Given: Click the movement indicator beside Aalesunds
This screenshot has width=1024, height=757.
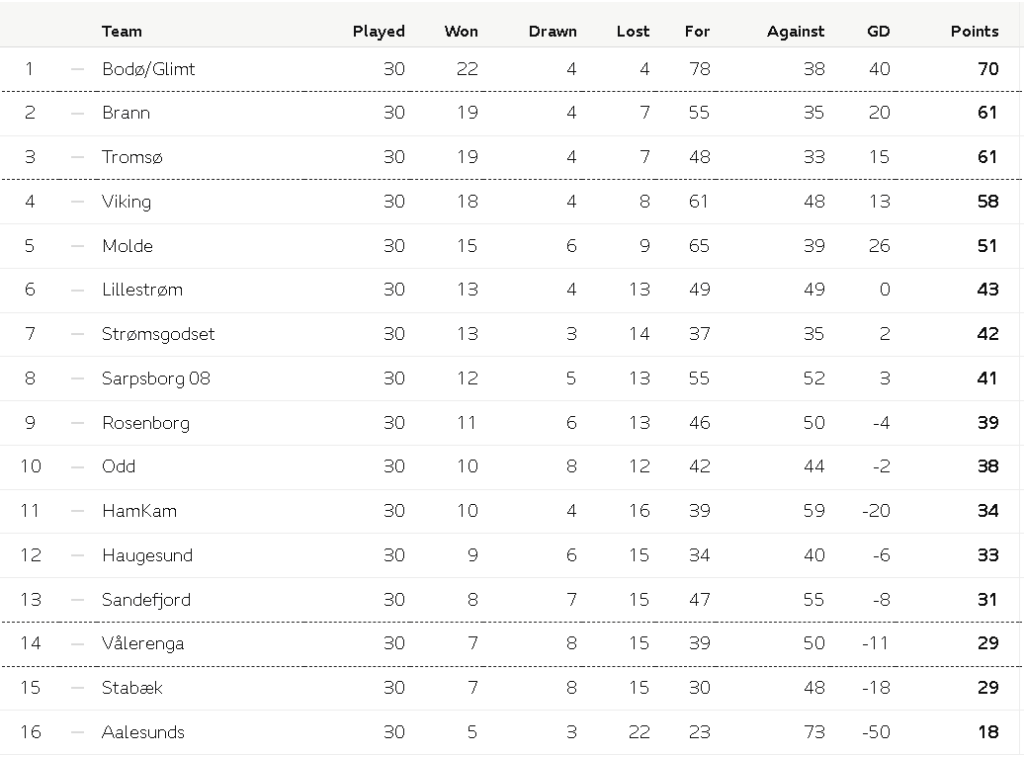Looking at the screenshot, I should [x=78, y=732].
